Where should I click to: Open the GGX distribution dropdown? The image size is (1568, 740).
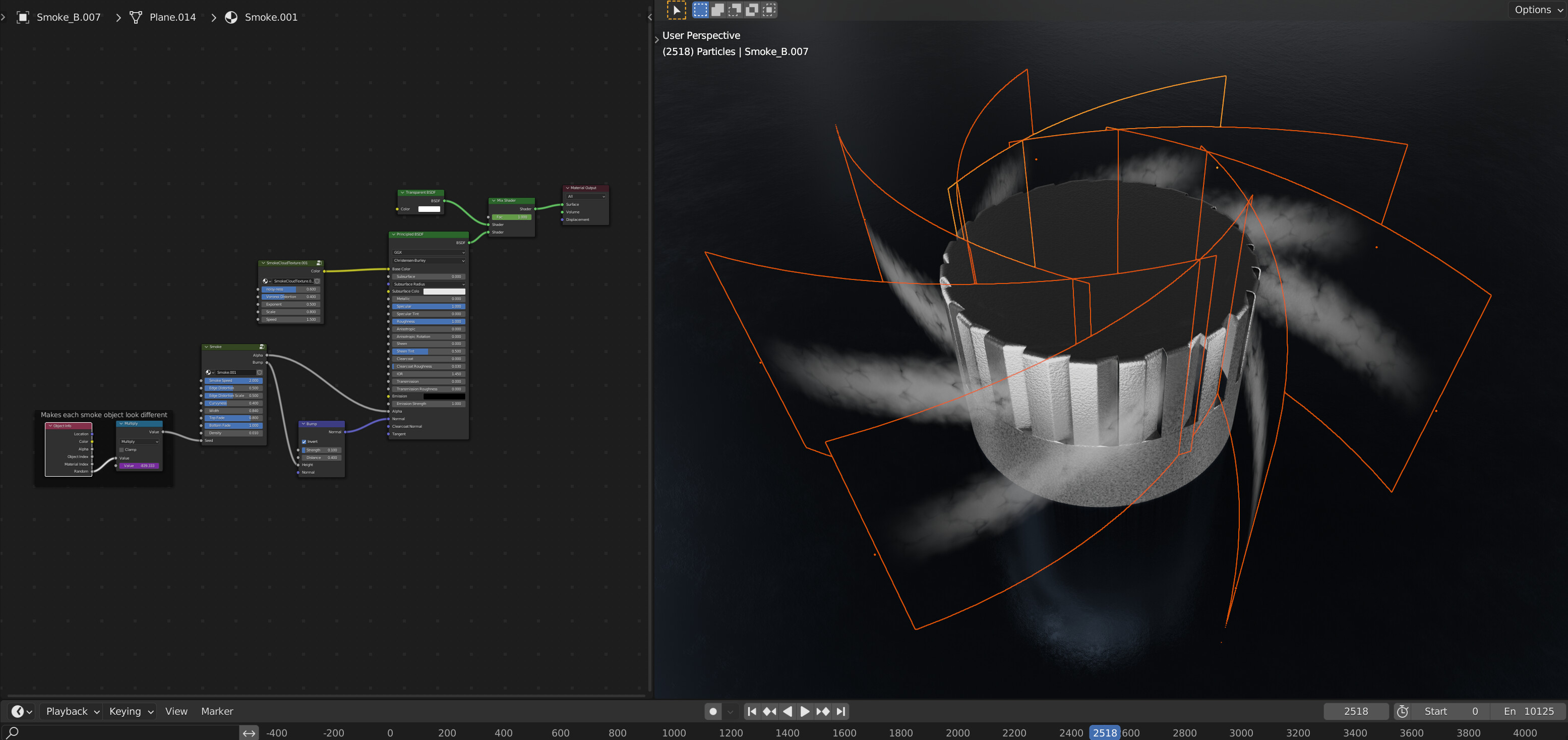point(429,252)
